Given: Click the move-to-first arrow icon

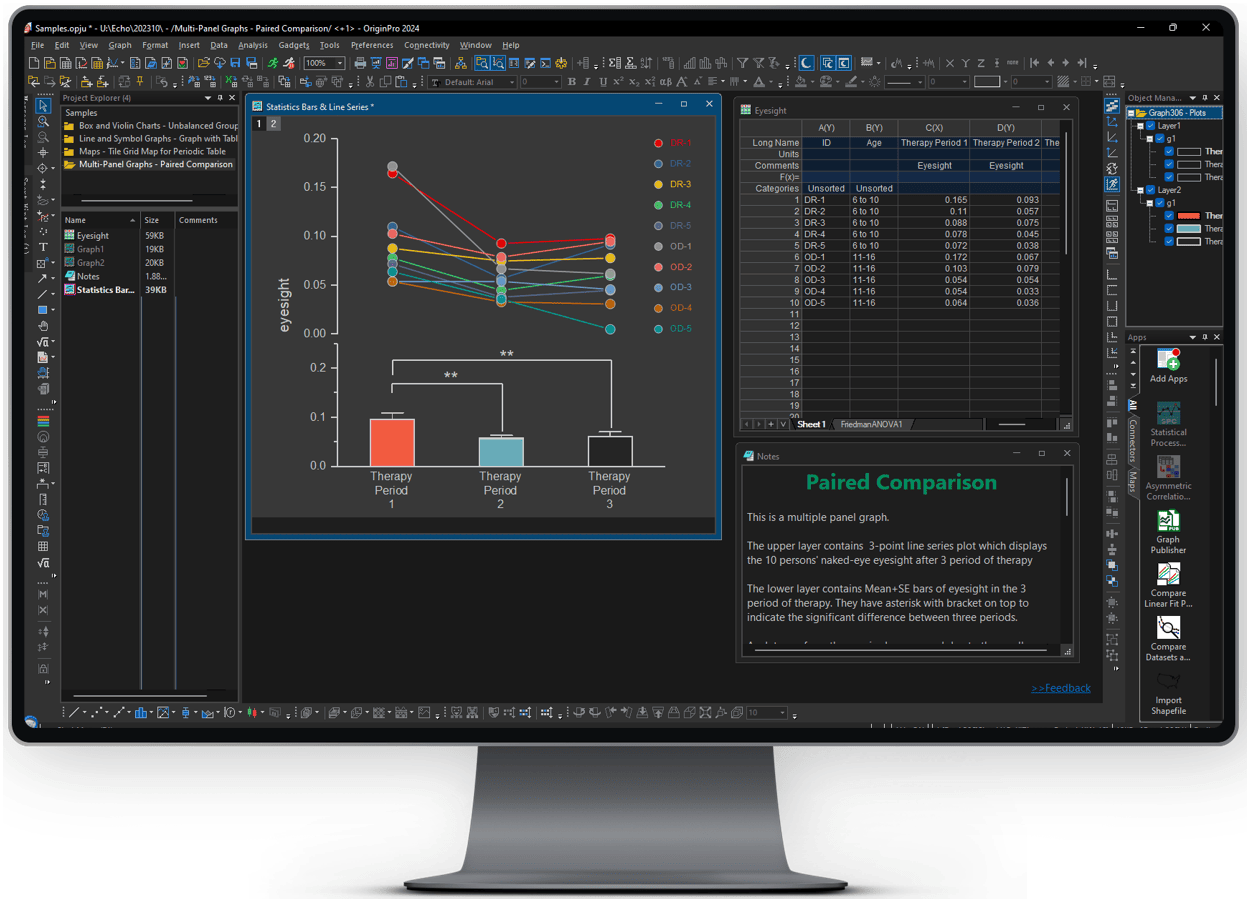Looking at the screenshot, I should [1034, 63].
